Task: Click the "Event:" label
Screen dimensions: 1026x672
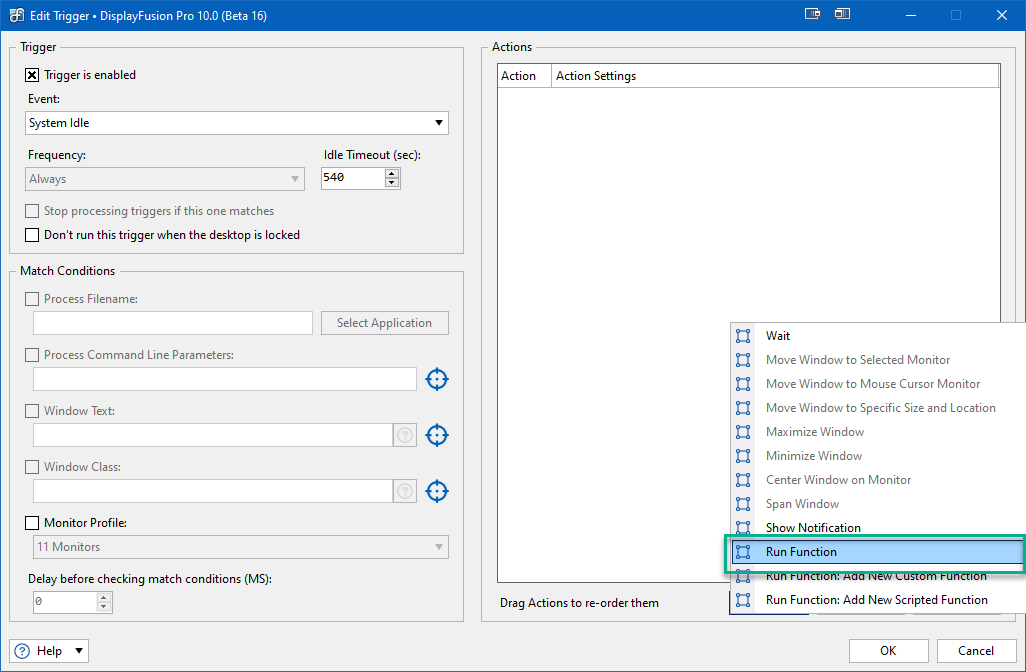Action: tap(44, 99)
